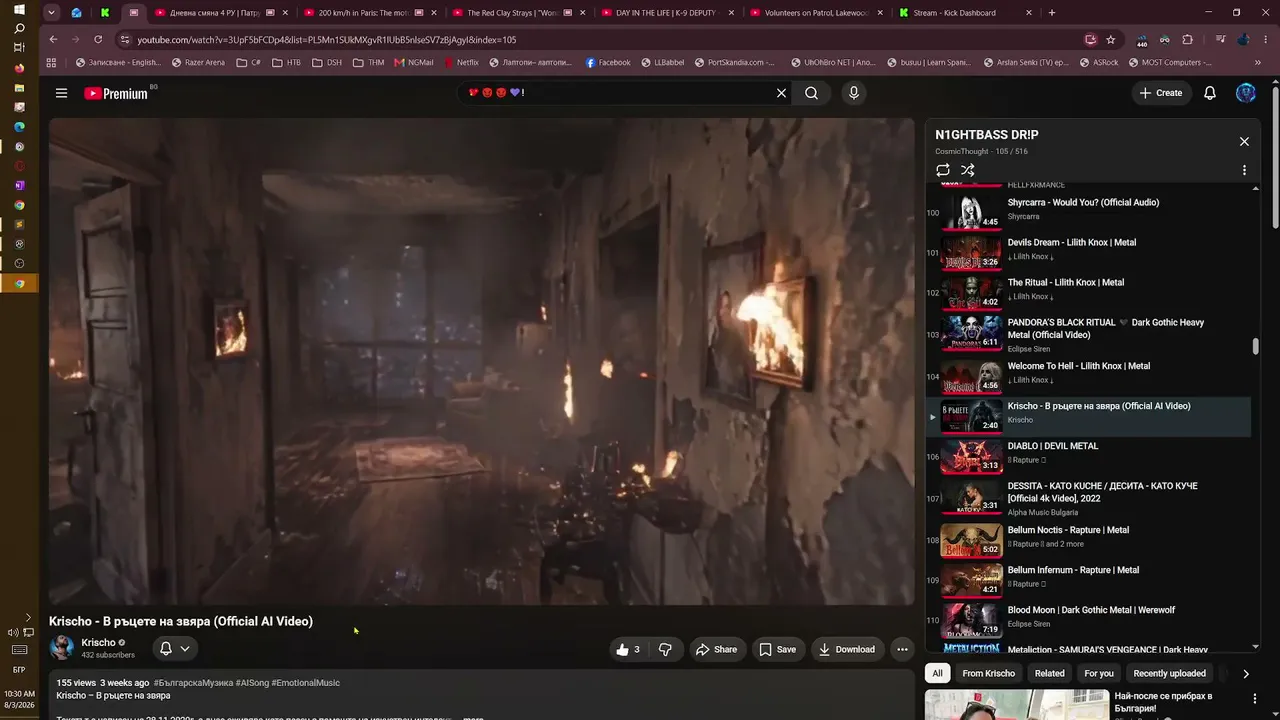Go back to the previous page
The height and width of the screenshot is (720, 1280).
click(53, 39)
